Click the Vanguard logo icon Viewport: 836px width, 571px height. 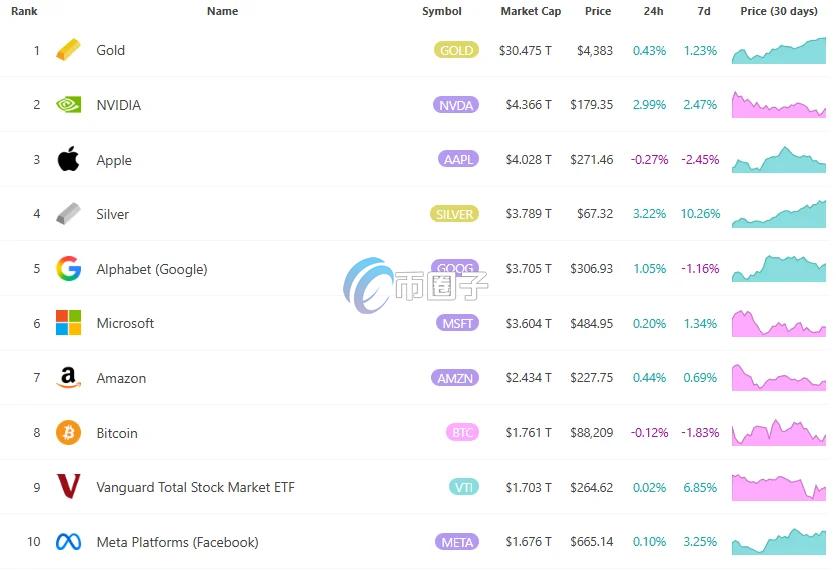pyautogui.click(x=68, y=487)
